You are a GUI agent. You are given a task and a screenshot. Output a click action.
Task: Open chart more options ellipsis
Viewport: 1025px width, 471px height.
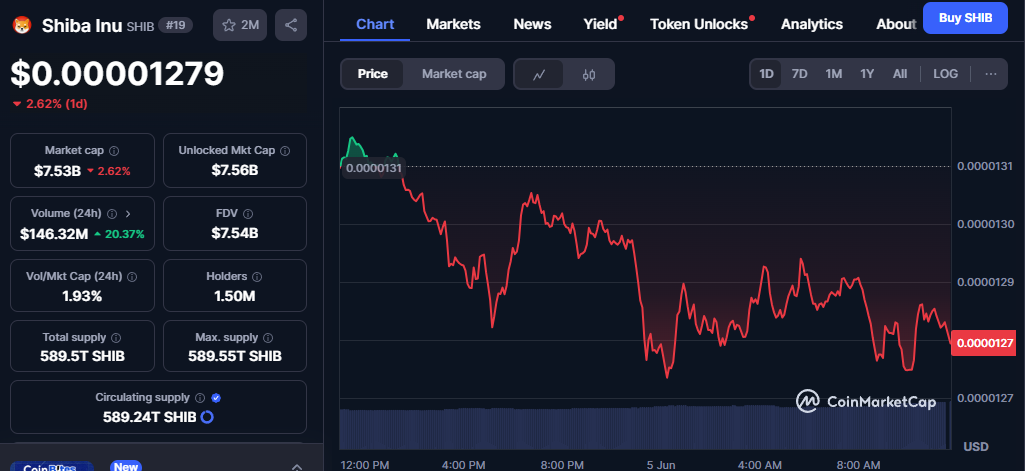click(991, 74)
